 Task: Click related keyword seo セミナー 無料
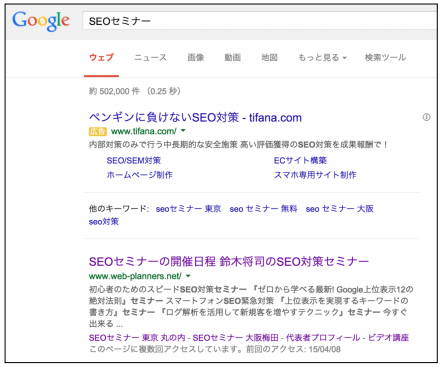tap(263, 209)
